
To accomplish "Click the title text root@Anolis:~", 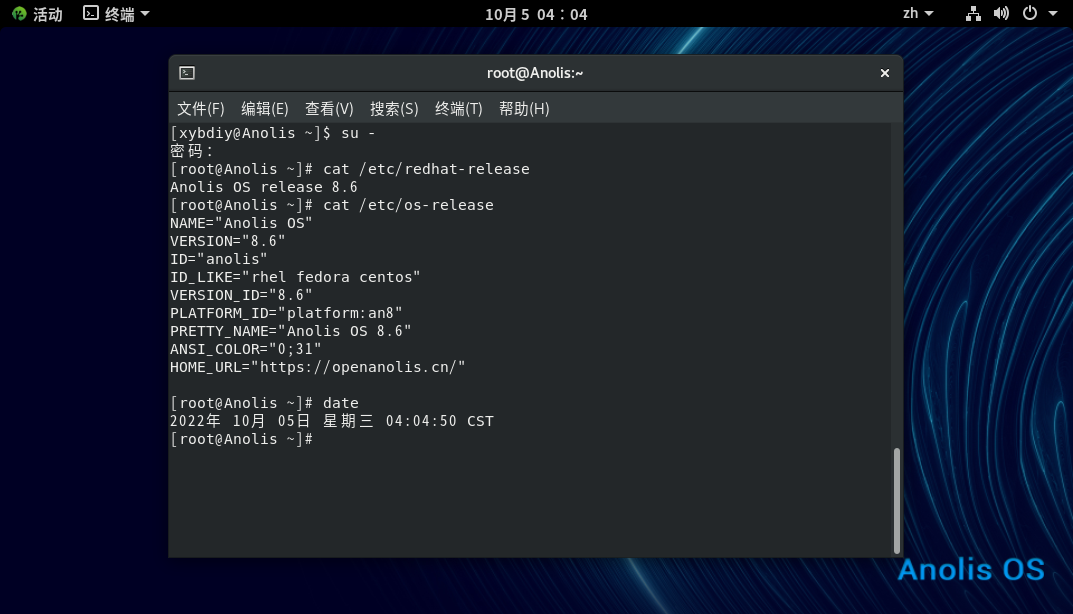I will 535,73.
